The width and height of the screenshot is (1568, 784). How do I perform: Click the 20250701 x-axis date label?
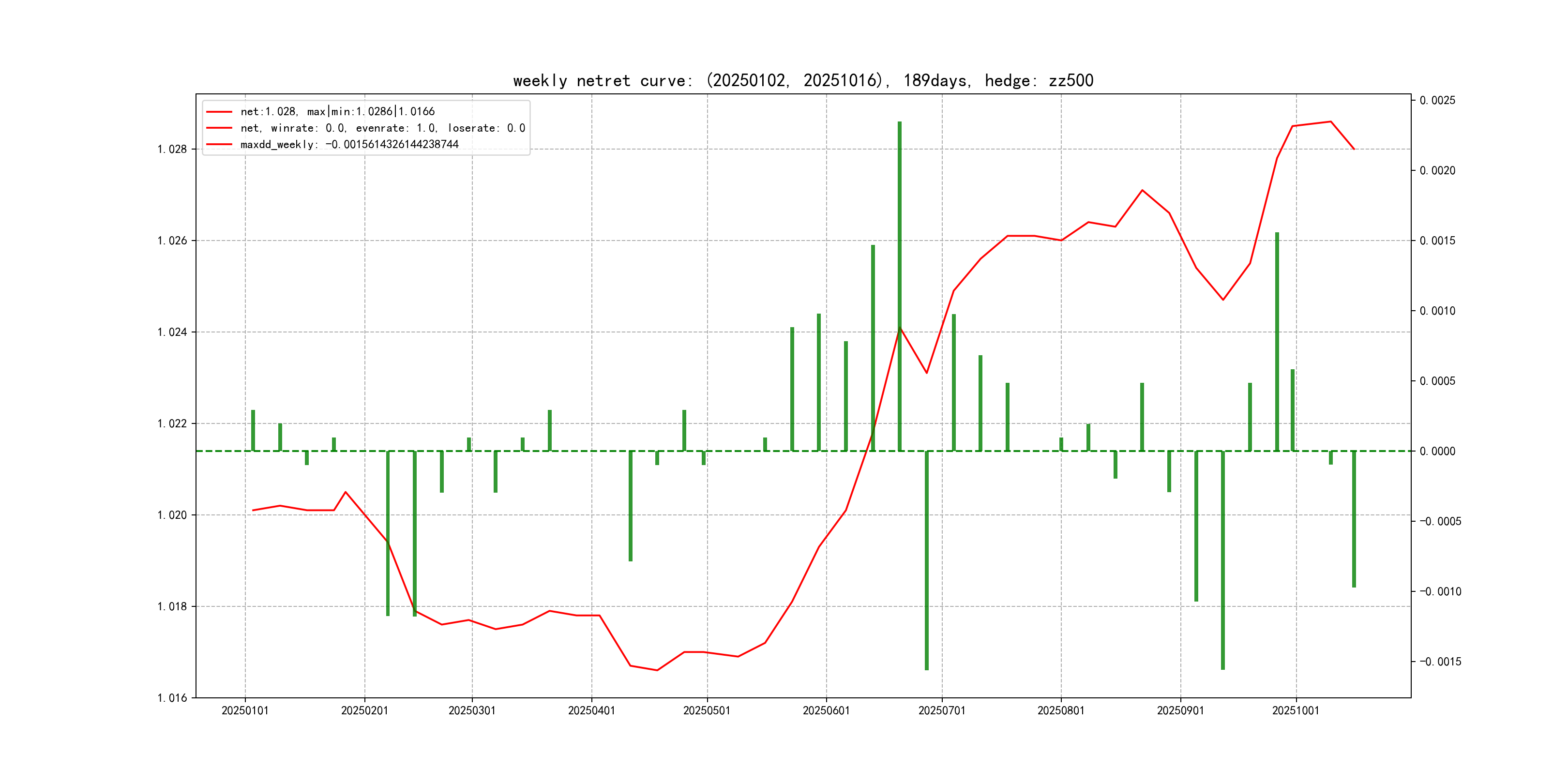coord(942,711)
